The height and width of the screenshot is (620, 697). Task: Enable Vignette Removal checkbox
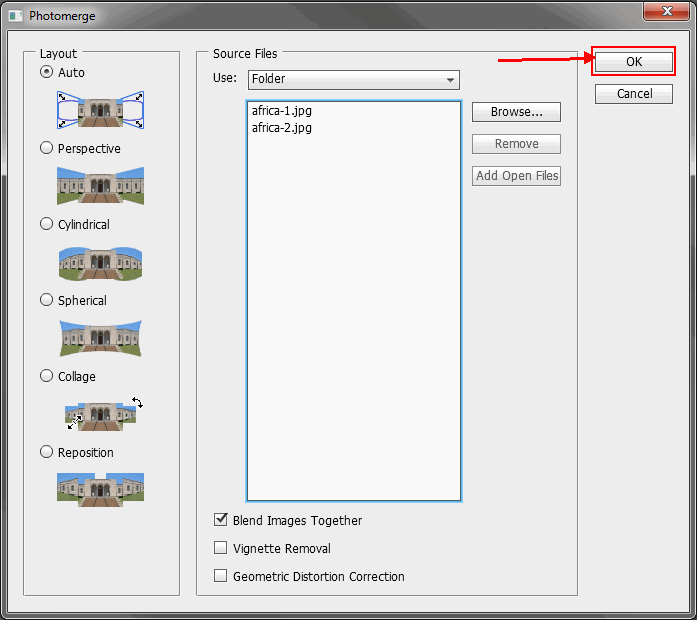point(221,548)
